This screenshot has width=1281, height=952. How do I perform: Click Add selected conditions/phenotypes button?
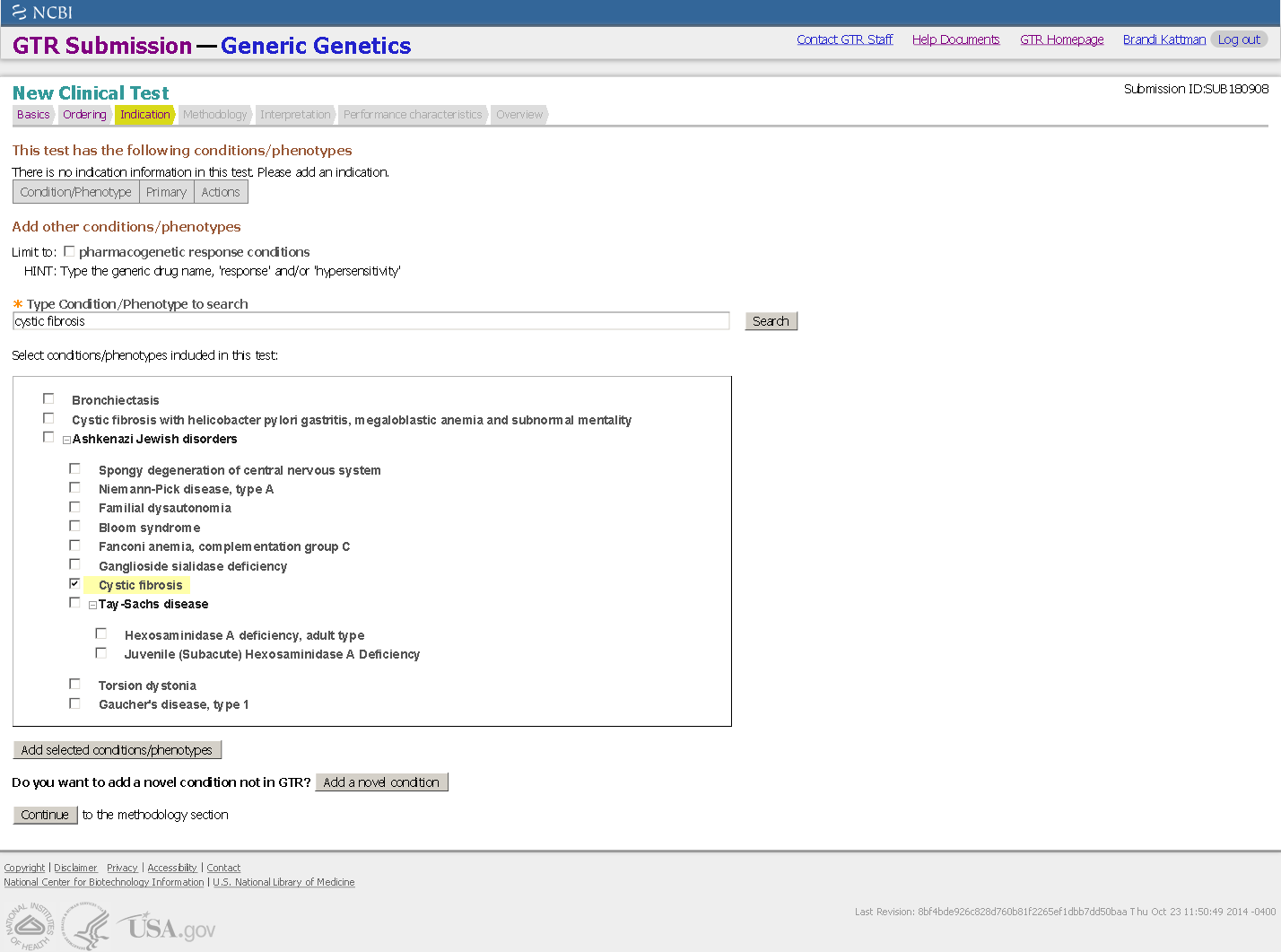[x=117, y=750]
